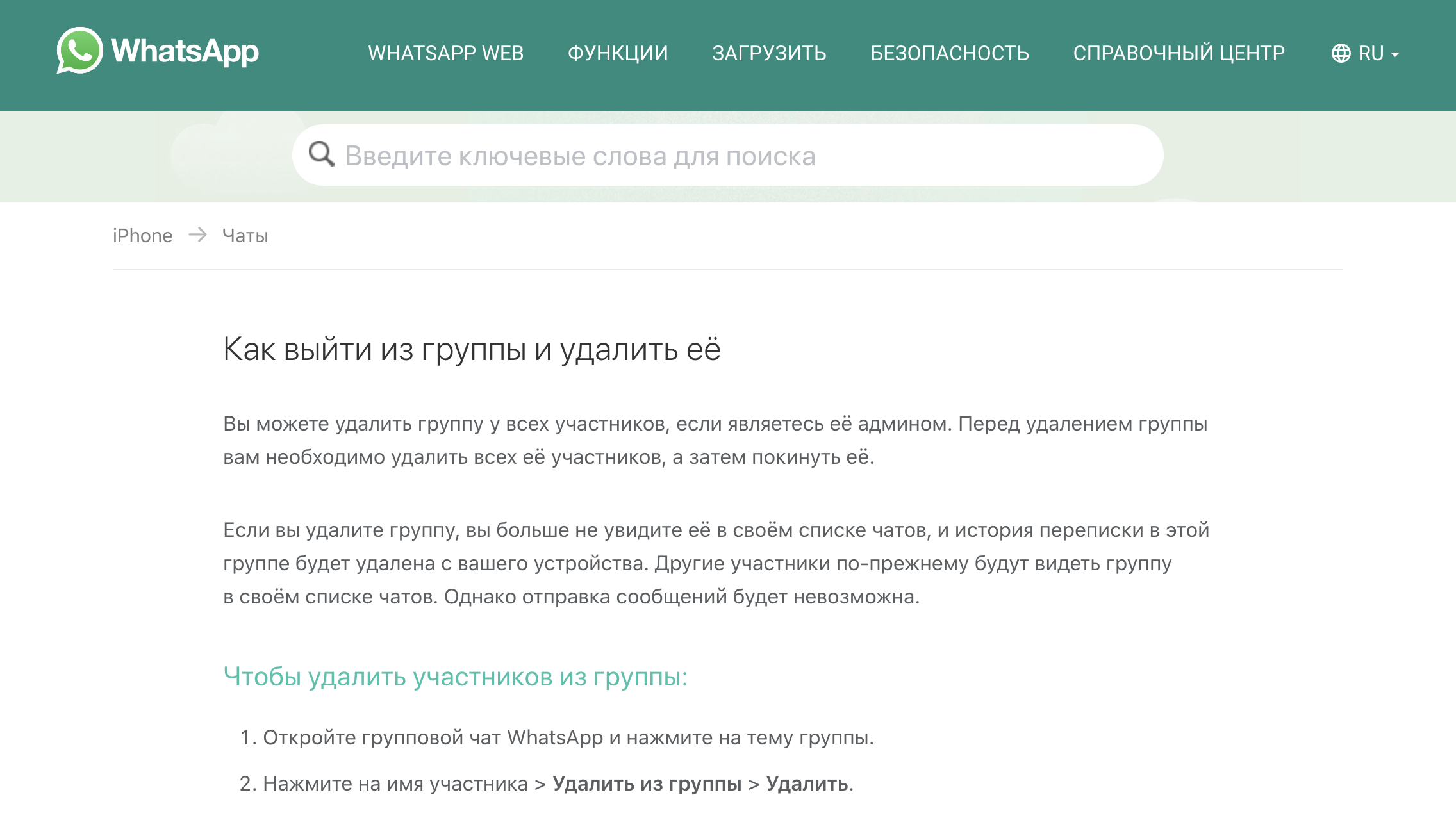The width and height of the screenshot is (1456, 820).
Task: Click the WhatsApp logo icon
Action: pyautogui.click(x=79, y=51)
